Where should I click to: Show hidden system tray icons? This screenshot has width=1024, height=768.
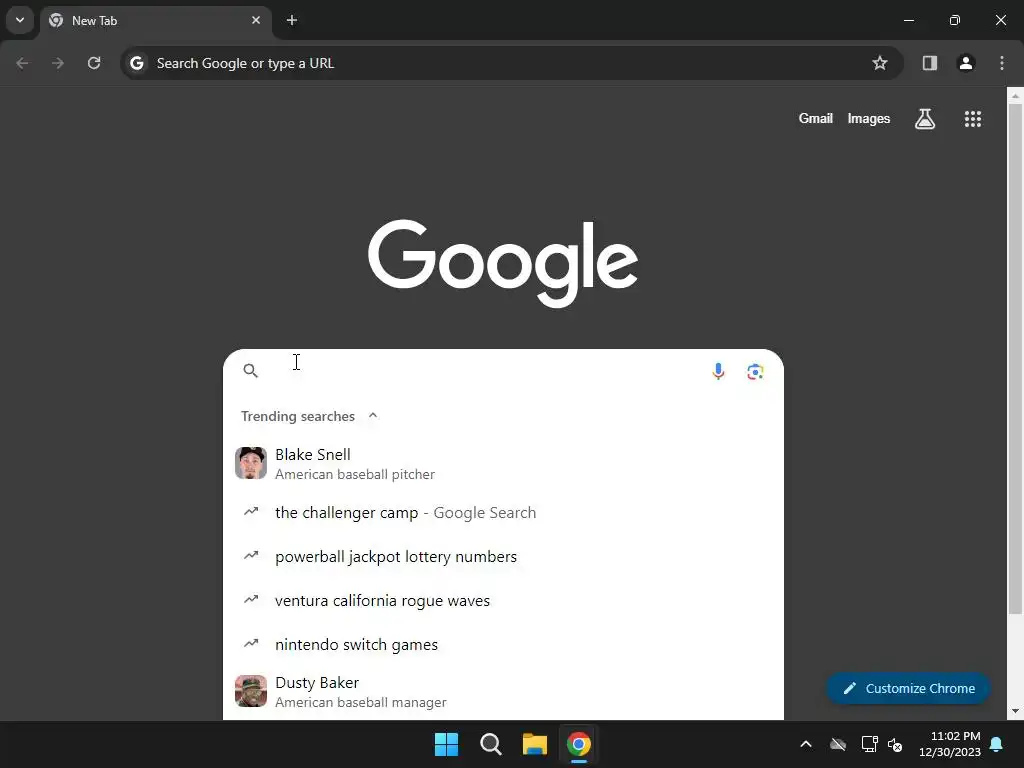(x=806, y=744)
